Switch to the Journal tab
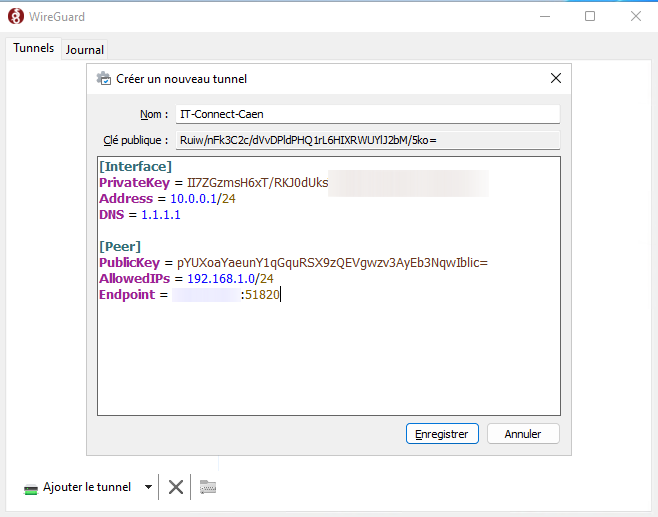The image size is (658, 517). pos(85,50)
